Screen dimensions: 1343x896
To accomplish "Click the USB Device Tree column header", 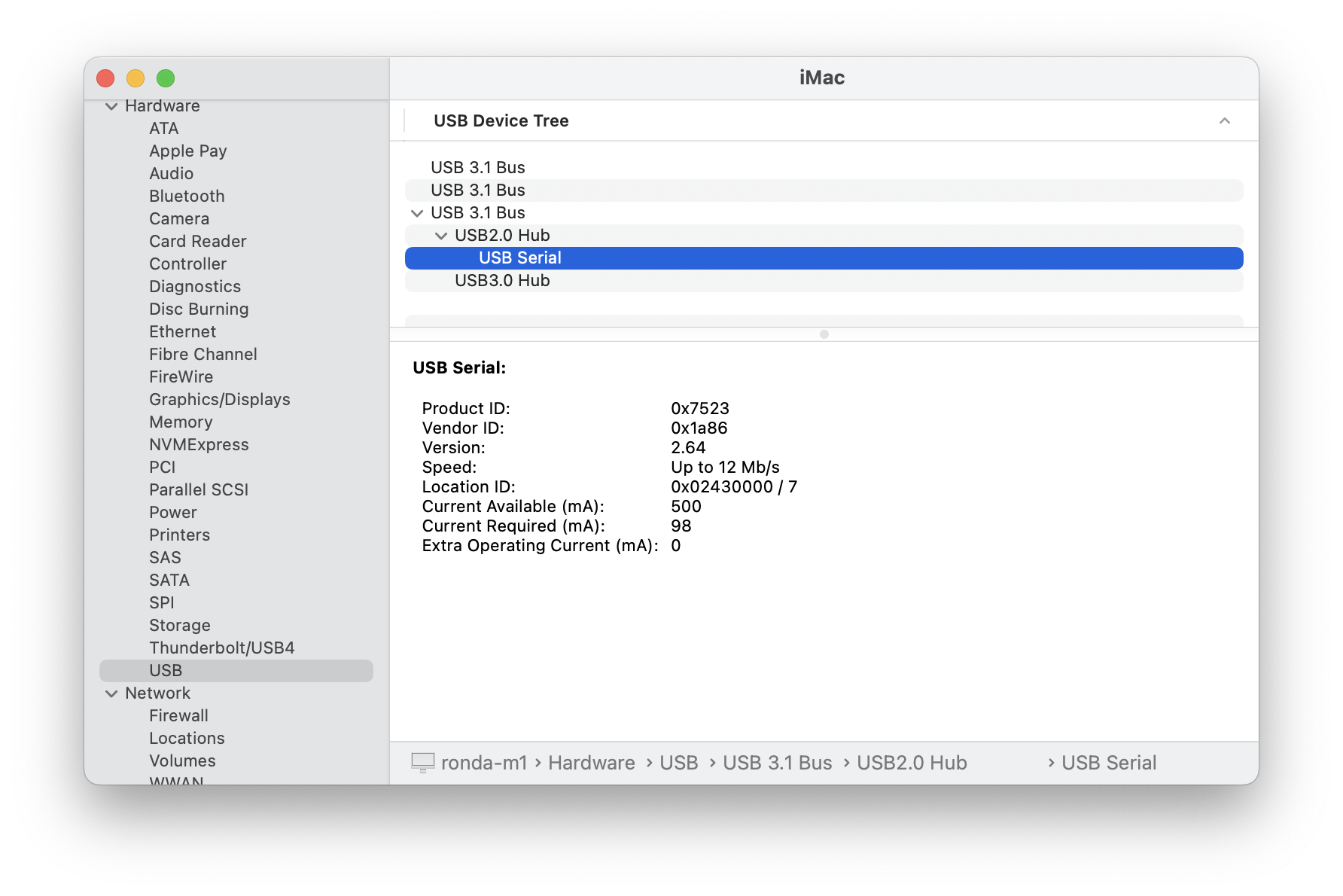I will pos(501,121).
